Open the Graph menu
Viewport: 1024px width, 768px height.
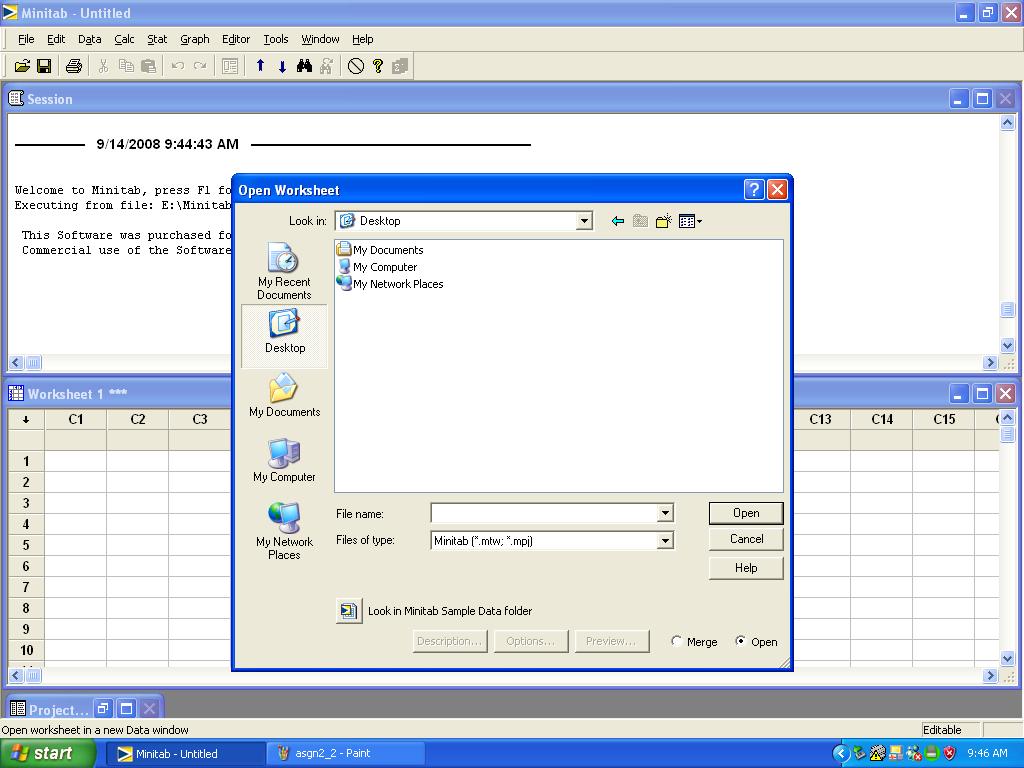point(194,39)
